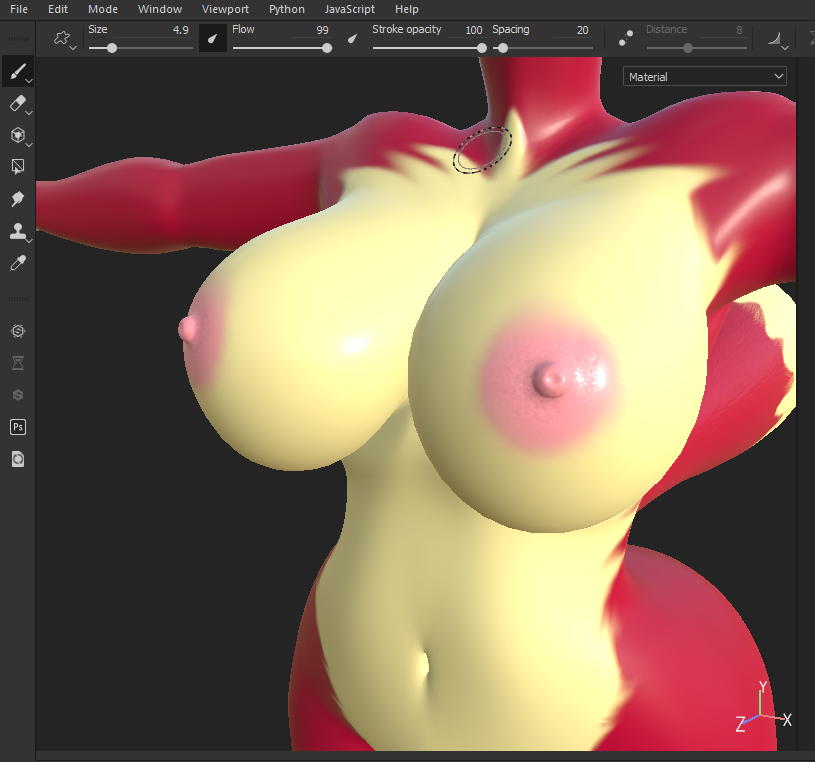Image resolution: width=815 pixels, height=762 pixels.
Task: Select the Material Picker eyedropper tool
Action: coord(17,263)
